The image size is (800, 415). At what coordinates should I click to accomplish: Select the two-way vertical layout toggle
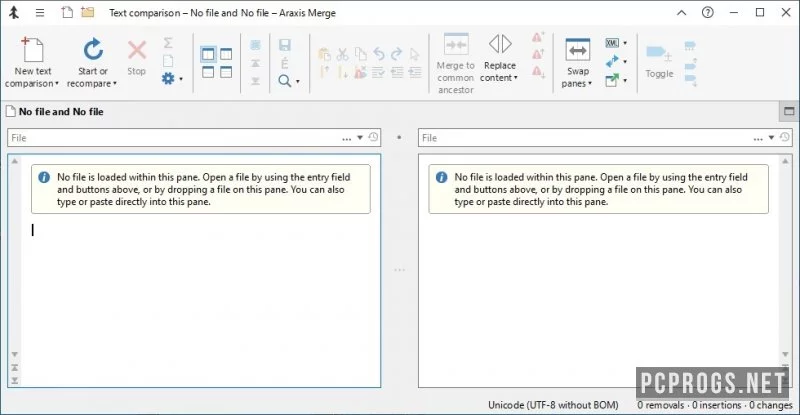208,54
